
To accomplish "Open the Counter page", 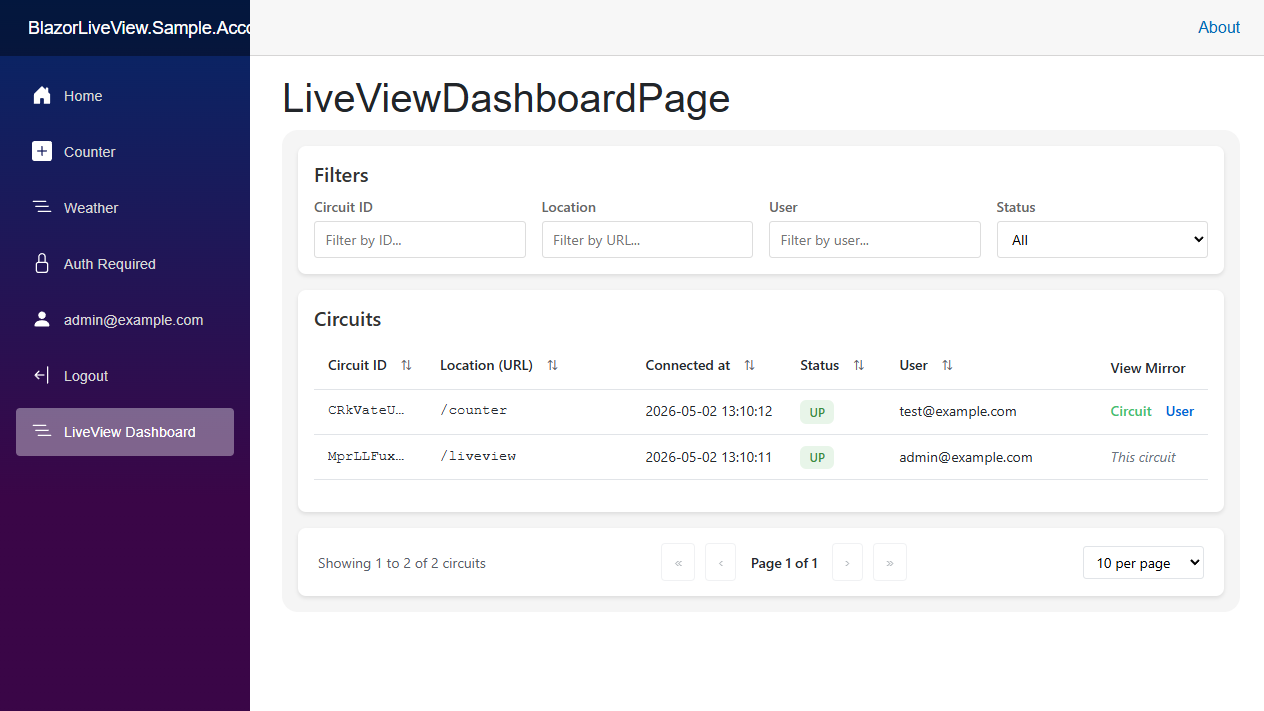I will click(x=125, y=152).
